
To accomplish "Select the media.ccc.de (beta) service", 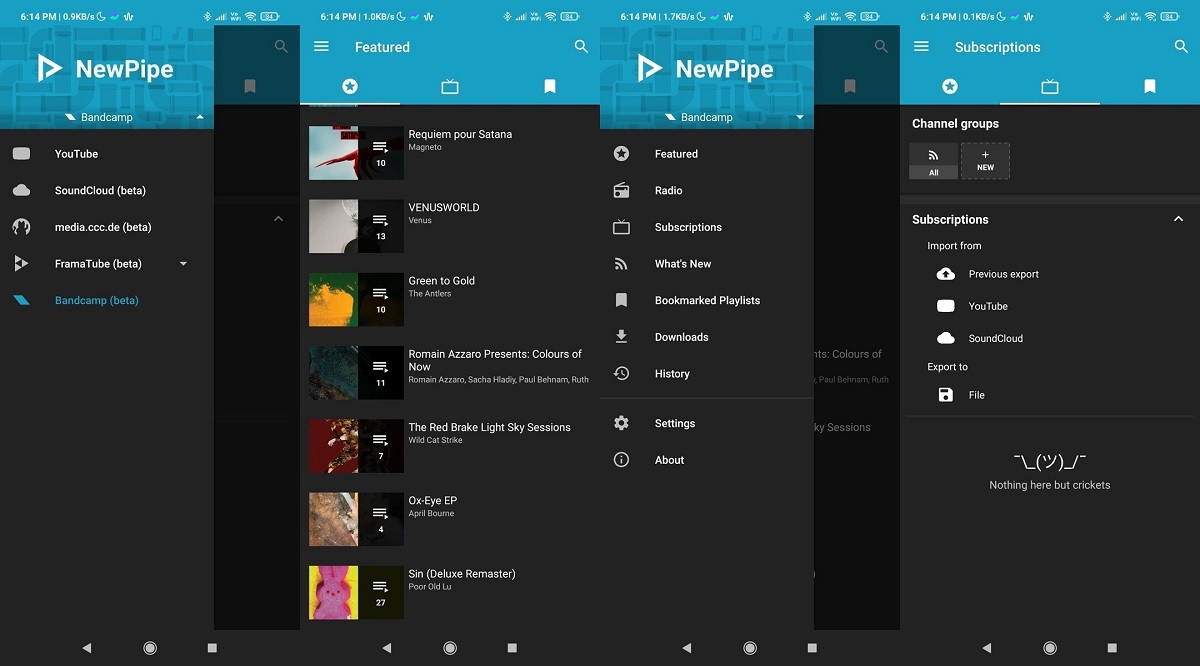I will coord(103,227).
